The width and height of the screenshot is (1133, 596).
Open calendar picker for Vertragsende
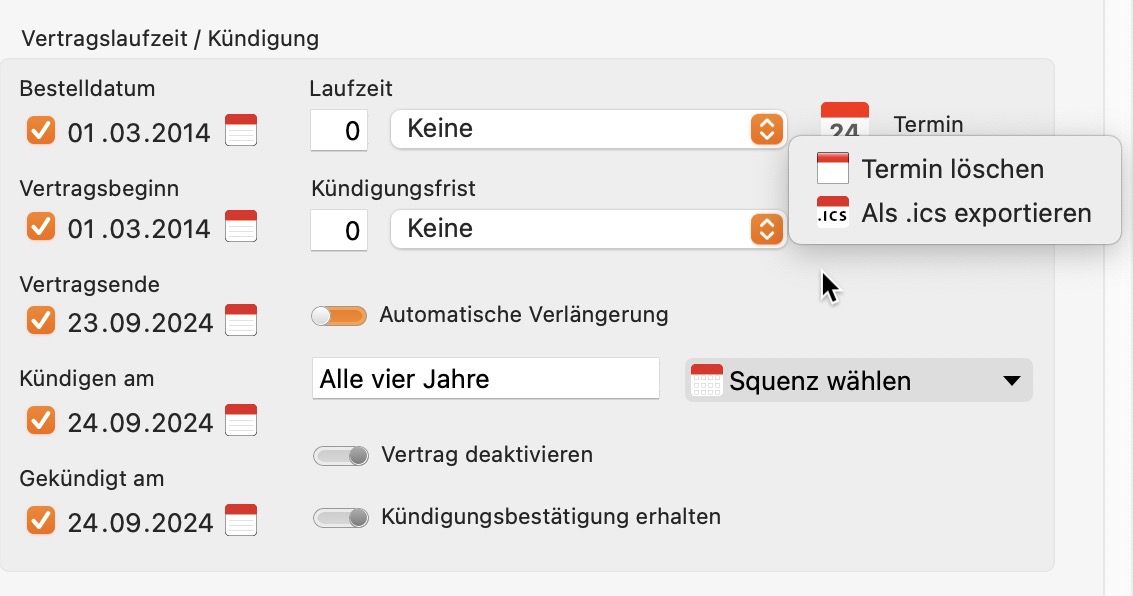[x=241, y=320]
